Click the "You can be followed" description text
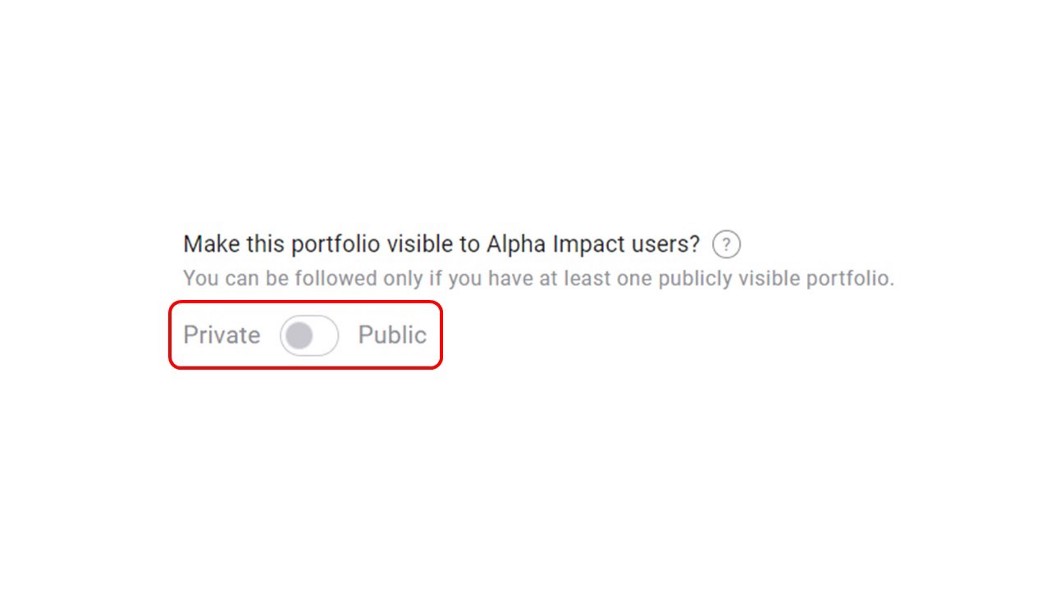 point(538,278)
